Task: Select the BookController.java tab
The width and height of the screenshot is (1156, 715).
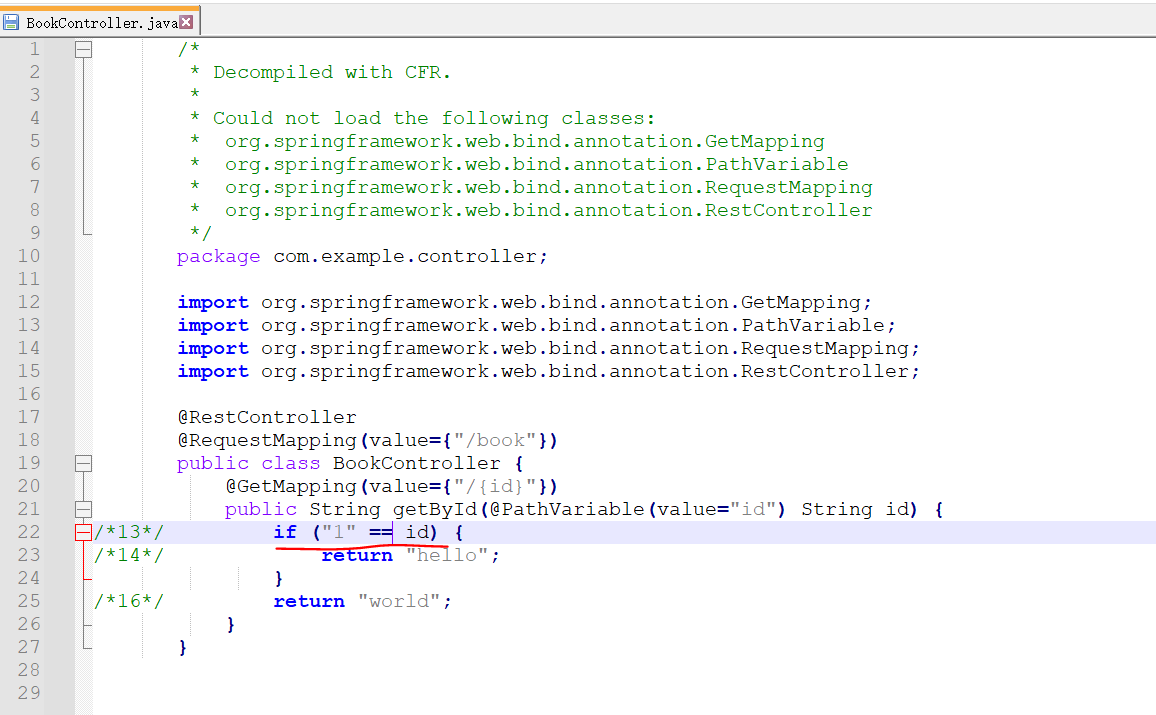Action: (101, 22)
